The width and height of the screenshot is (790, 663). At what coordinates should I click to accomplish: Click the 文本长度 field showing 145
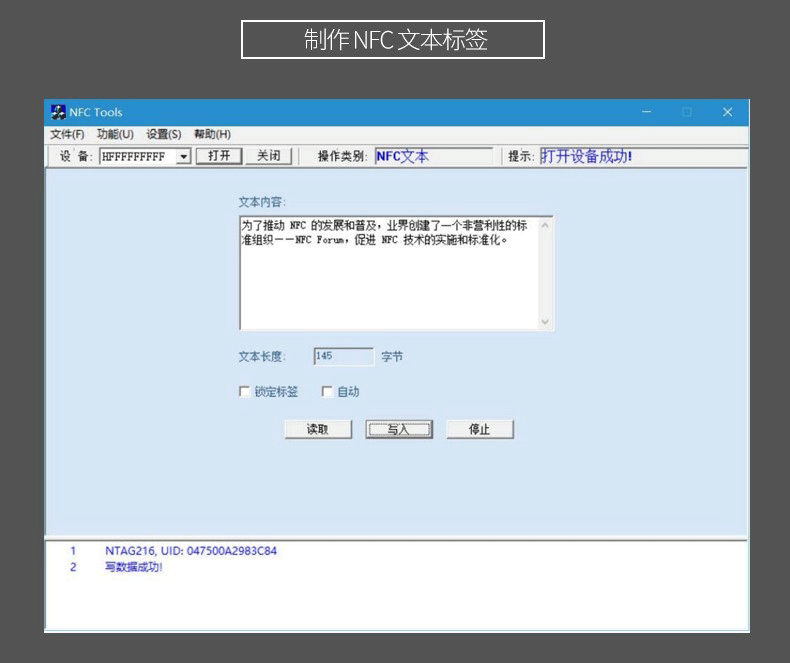[x=344, y=356]
